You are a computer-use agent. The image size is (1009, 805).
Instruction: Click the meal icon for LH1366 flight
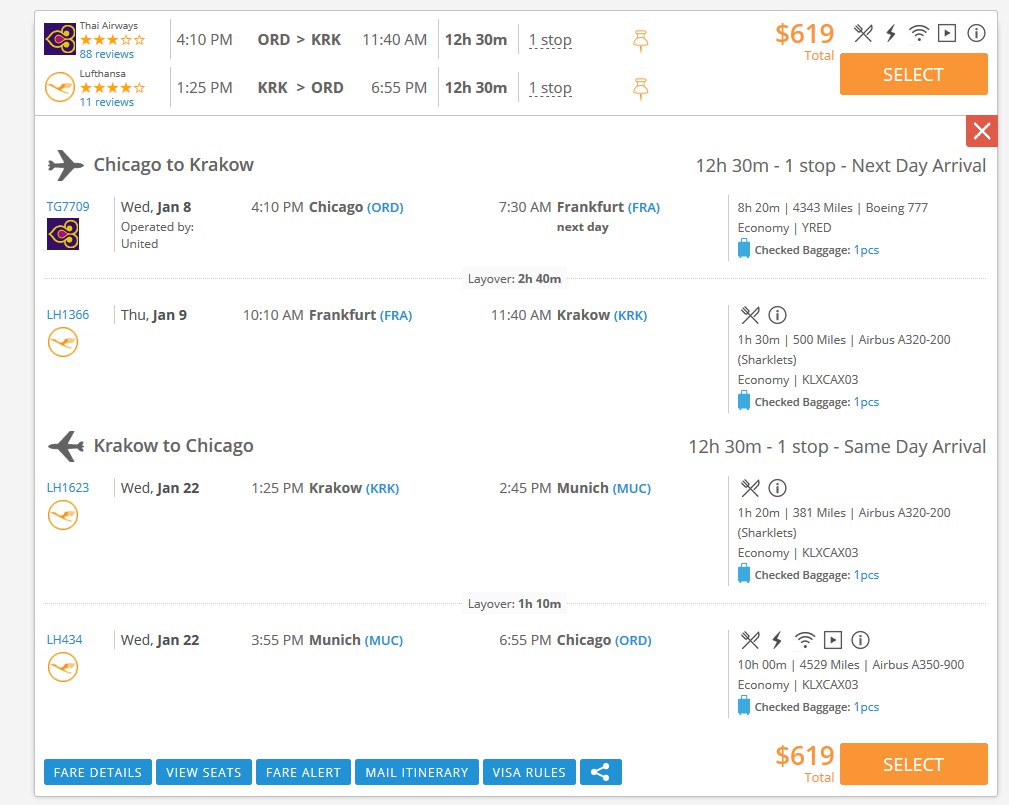[750, 315]
